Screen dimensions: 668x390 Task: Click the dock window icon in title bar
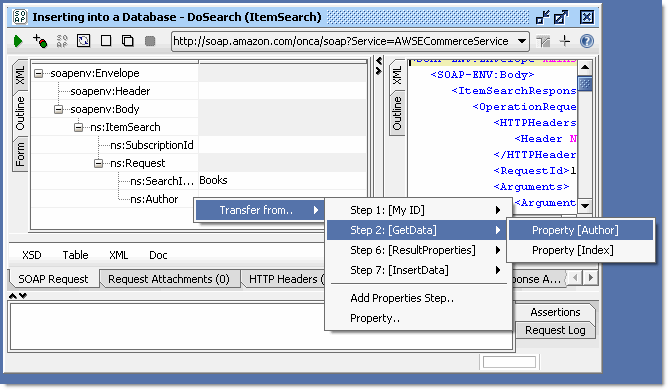[542, 17]
